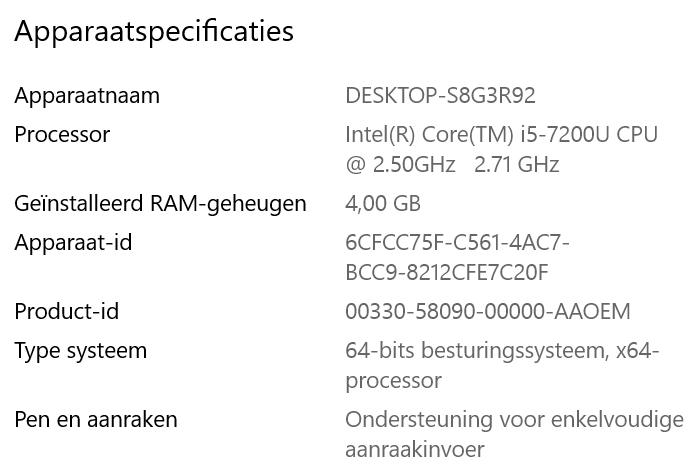Click the Pen en aanraken label
This screenshot has height=472, width=698.
tap(96, 420)
